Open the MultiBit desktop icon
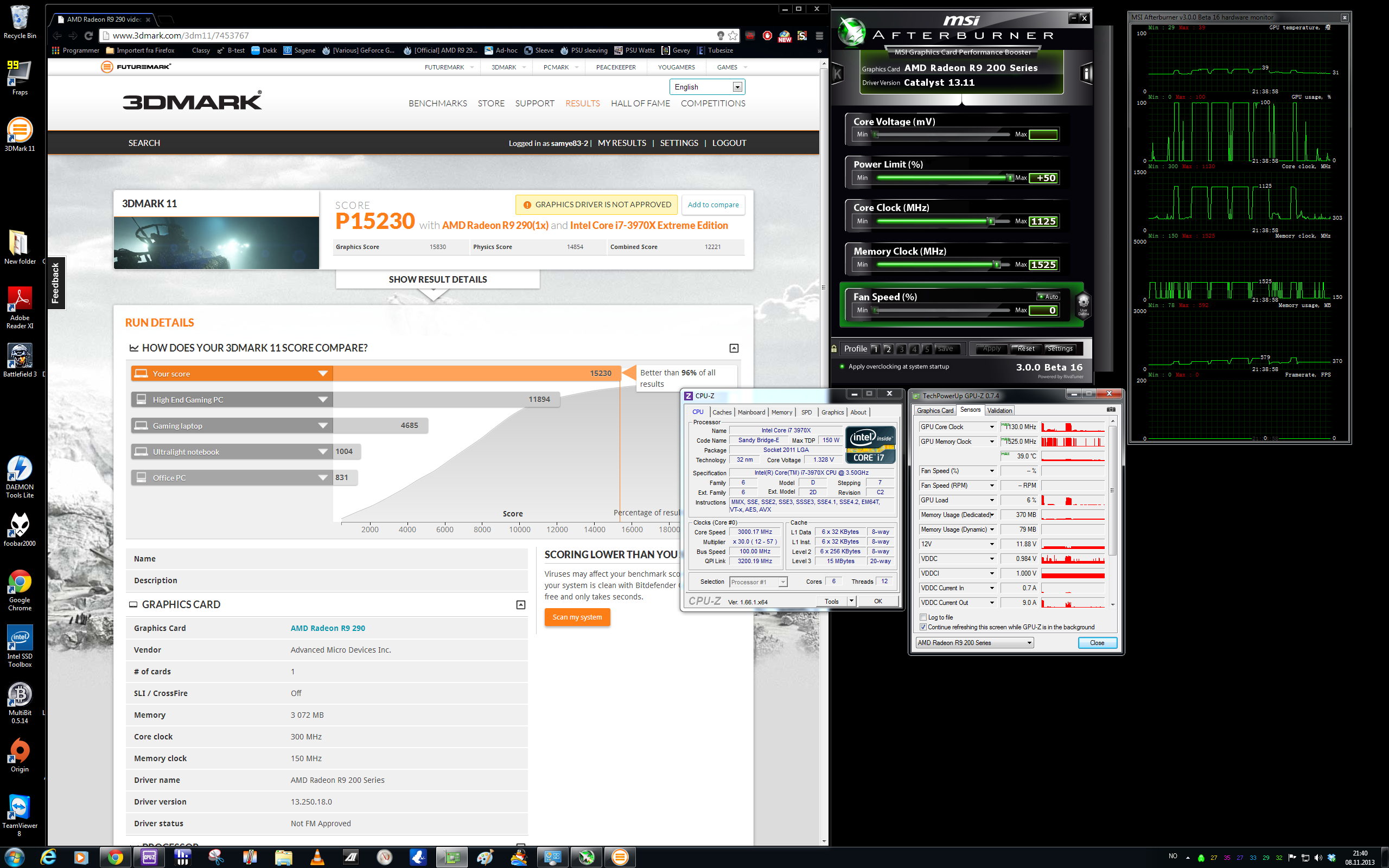The image size is (1389, 868). tap(20, 702)
